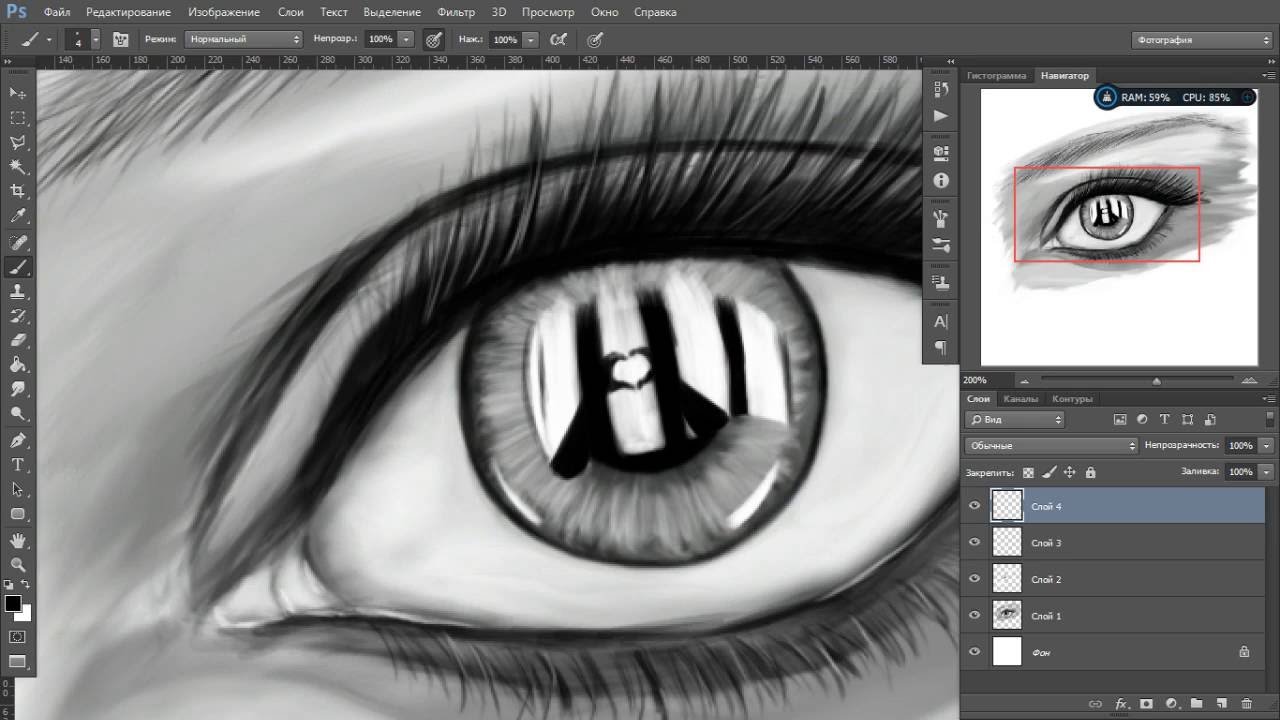Delete layer with trash icon
Screen dimensions: 1280x720
coord(1246,704)
